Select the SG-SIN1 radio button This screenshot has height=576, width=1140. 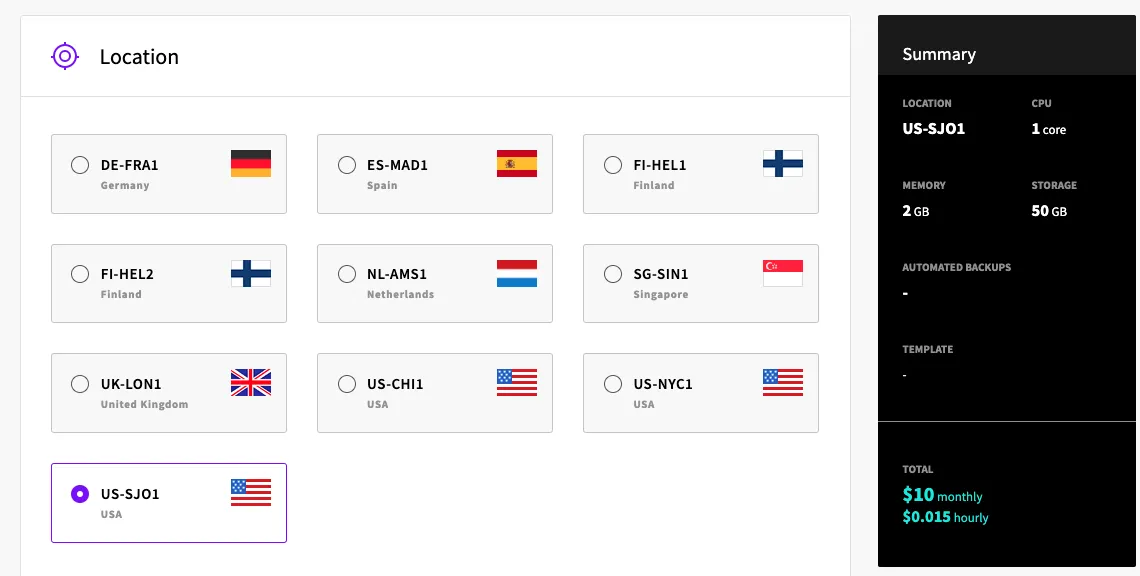(612, 274)
